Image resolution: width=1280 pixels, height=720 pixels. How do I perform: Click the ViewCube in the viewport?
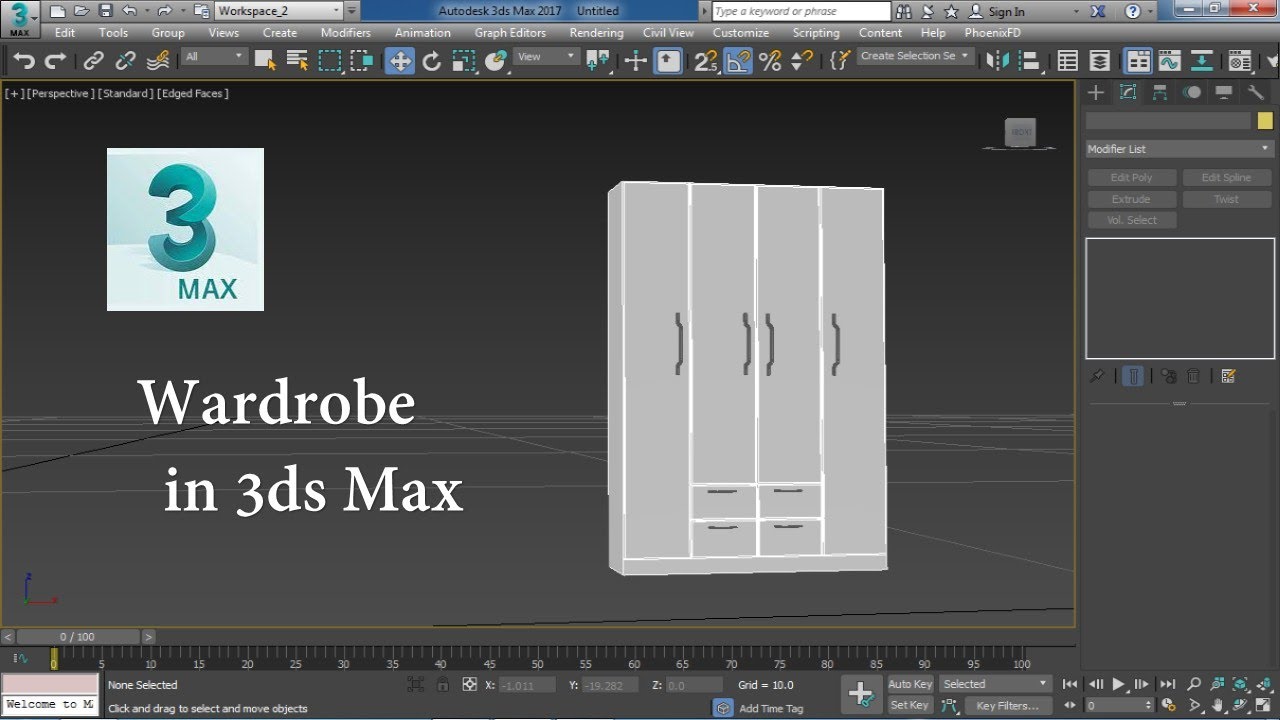coord(1020,132)
